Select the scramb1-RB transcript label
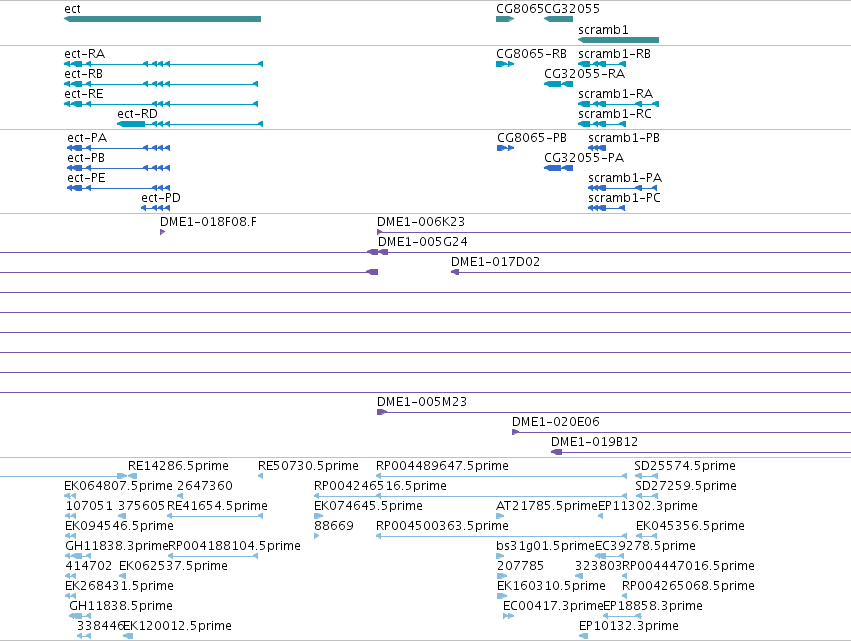Image resolution: width=851 pixels, height=641 pixels. pos(614,54)
